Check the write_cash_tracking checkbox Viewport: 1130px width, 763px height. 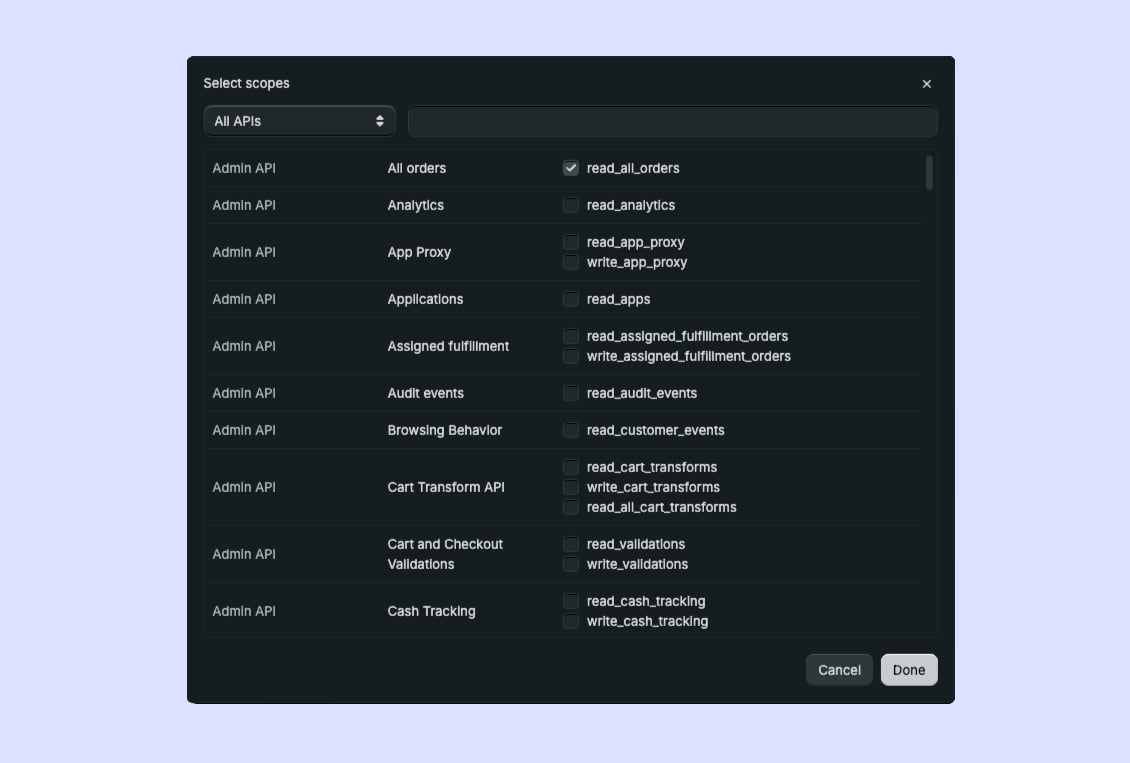[x=571, y=622]
